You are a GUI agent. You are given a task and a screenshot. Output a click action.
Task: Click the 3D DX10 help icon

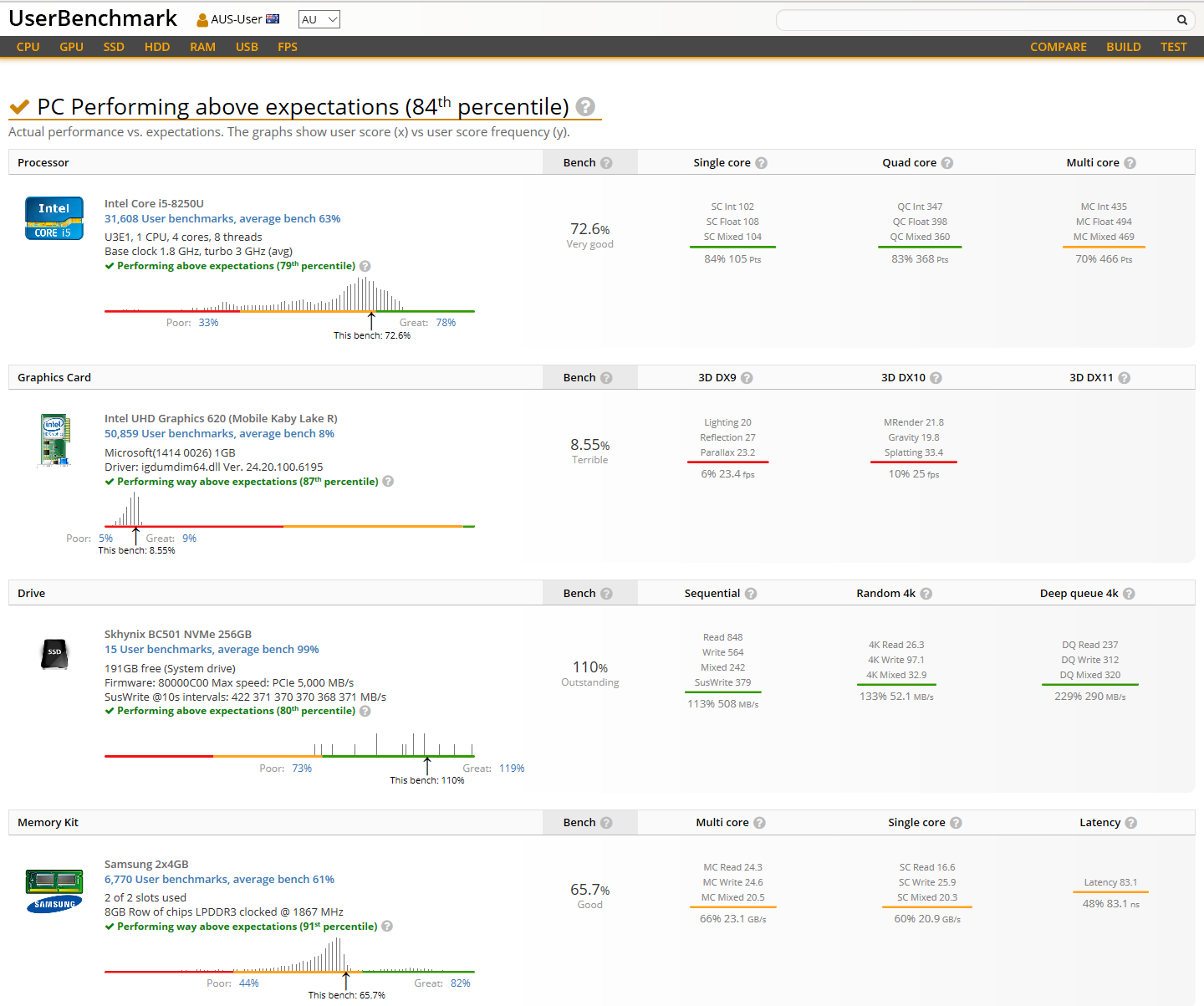click(936, 378)
